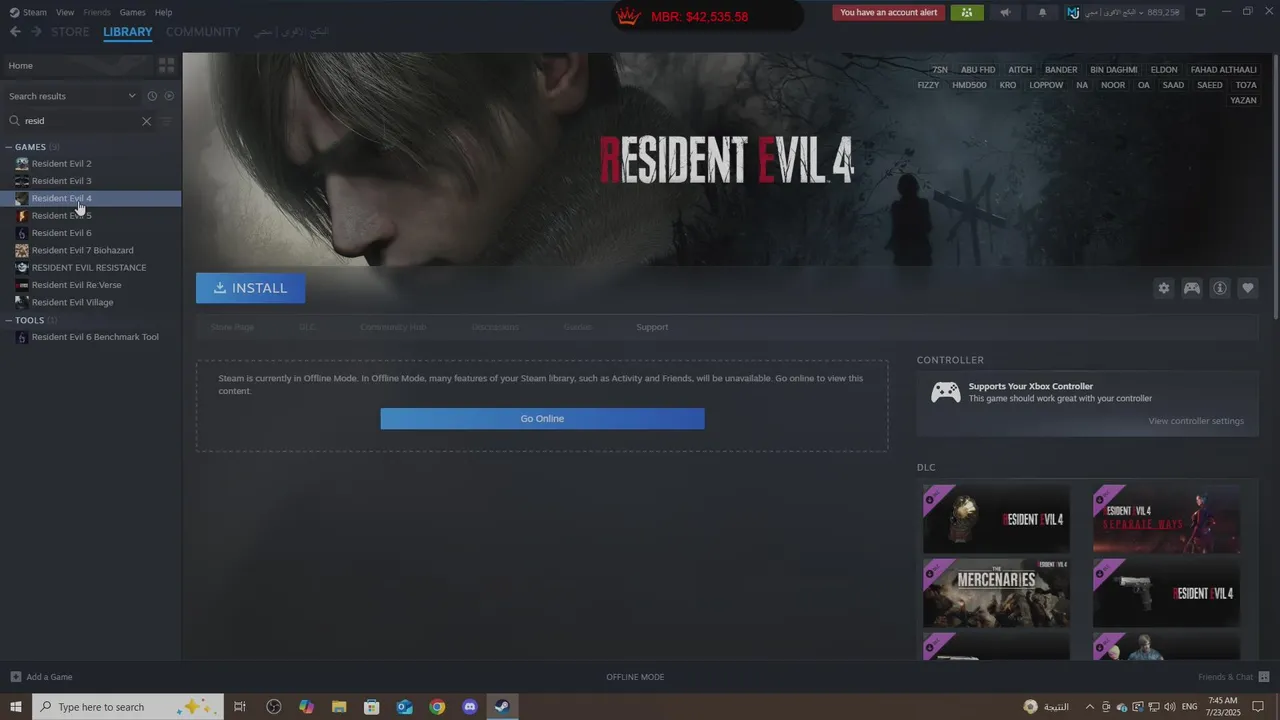Clear the library search text
Image resolution: width=1280 pixels, height=720 pixels.
(x=146, y=121)
